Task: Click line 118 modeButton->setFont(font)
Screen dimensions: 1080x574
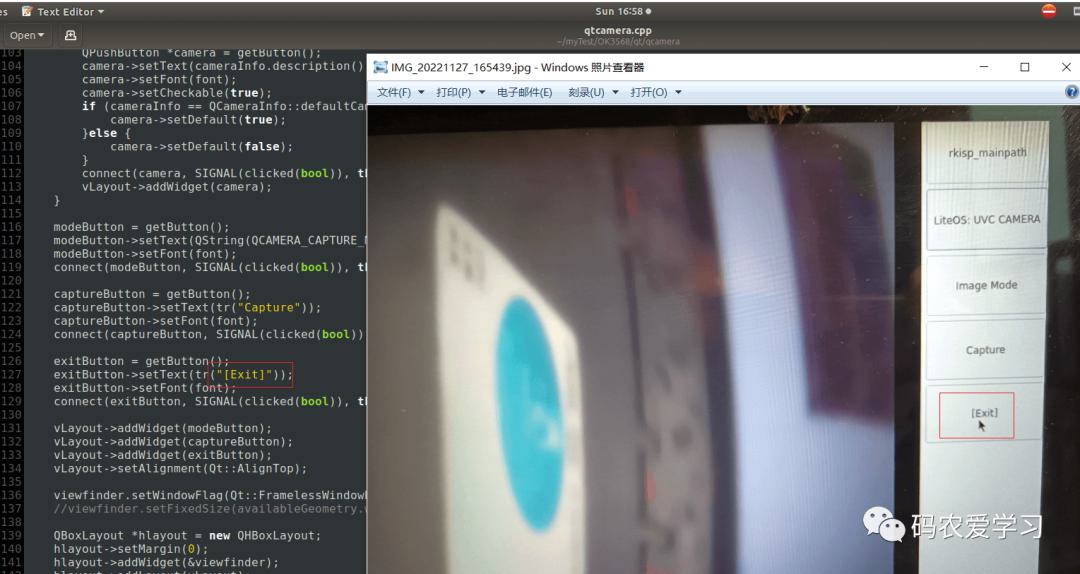Action: (145, 254)
